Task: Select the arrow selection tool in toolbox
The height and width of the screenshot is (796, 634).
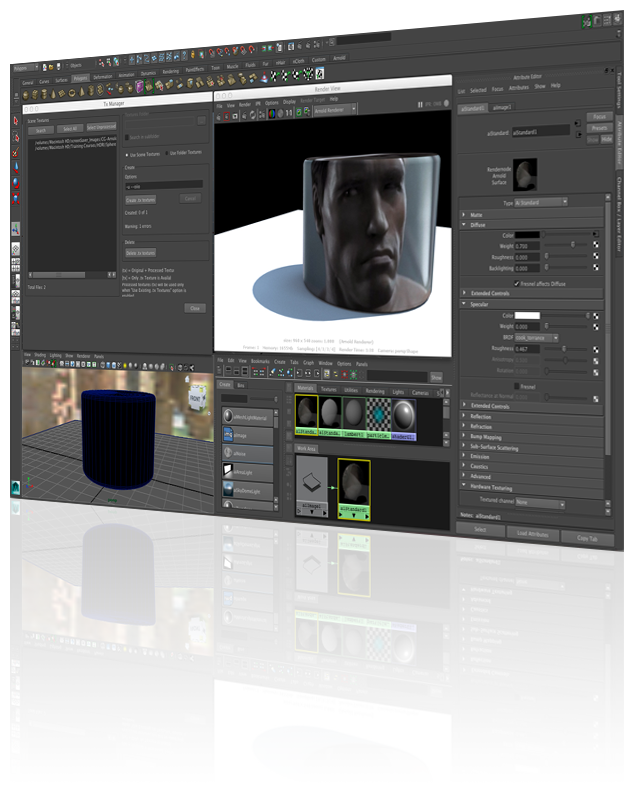Action: [x=16, y=120]
